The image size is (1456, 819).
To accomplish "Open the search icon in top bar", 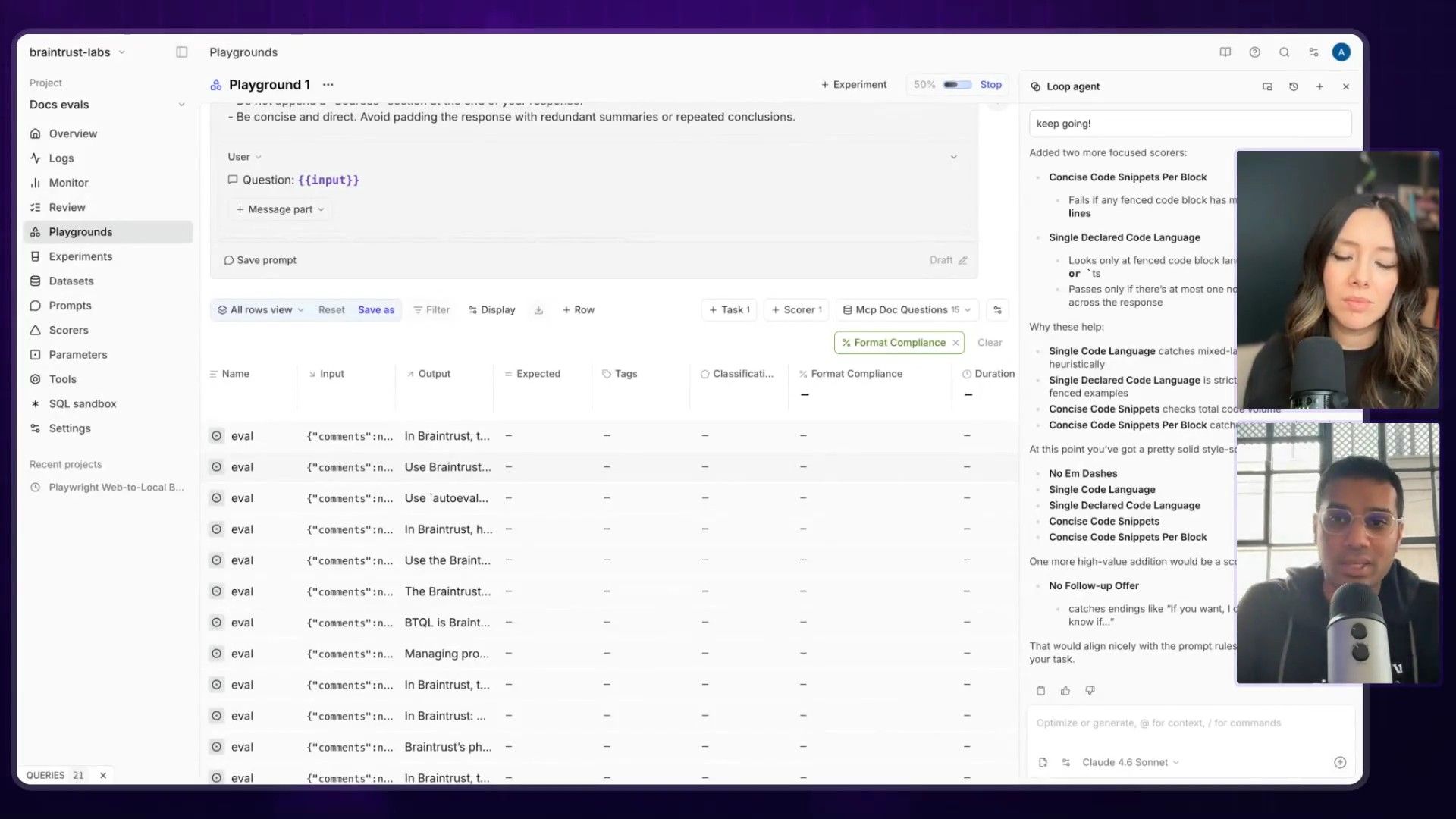I will pos(1284,52).
